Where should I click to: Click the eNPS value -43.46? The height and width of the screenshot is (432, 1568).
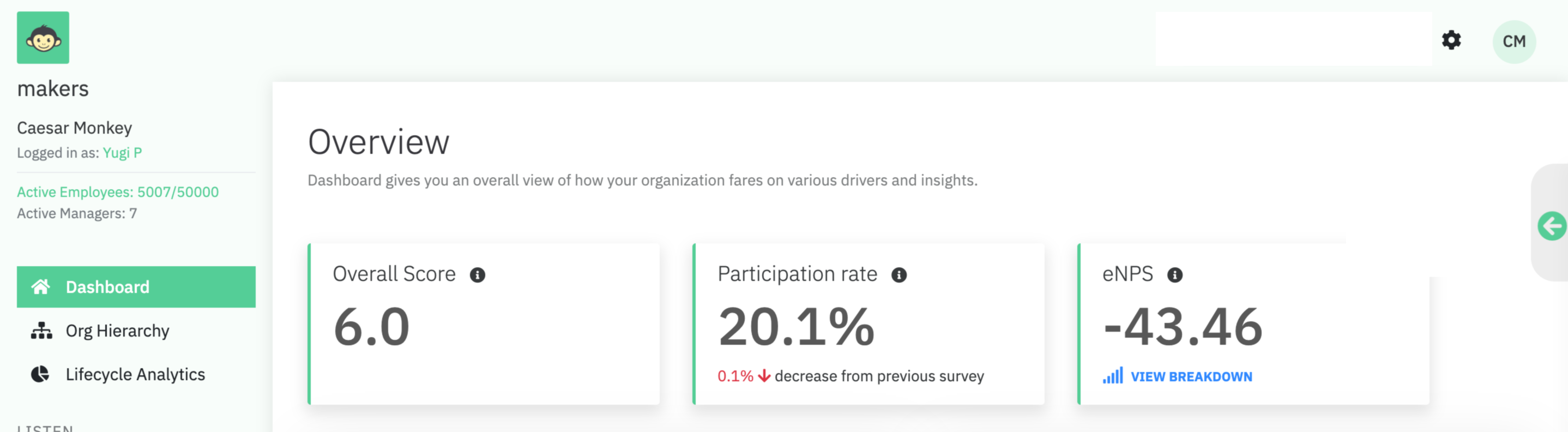[1183, 327]
